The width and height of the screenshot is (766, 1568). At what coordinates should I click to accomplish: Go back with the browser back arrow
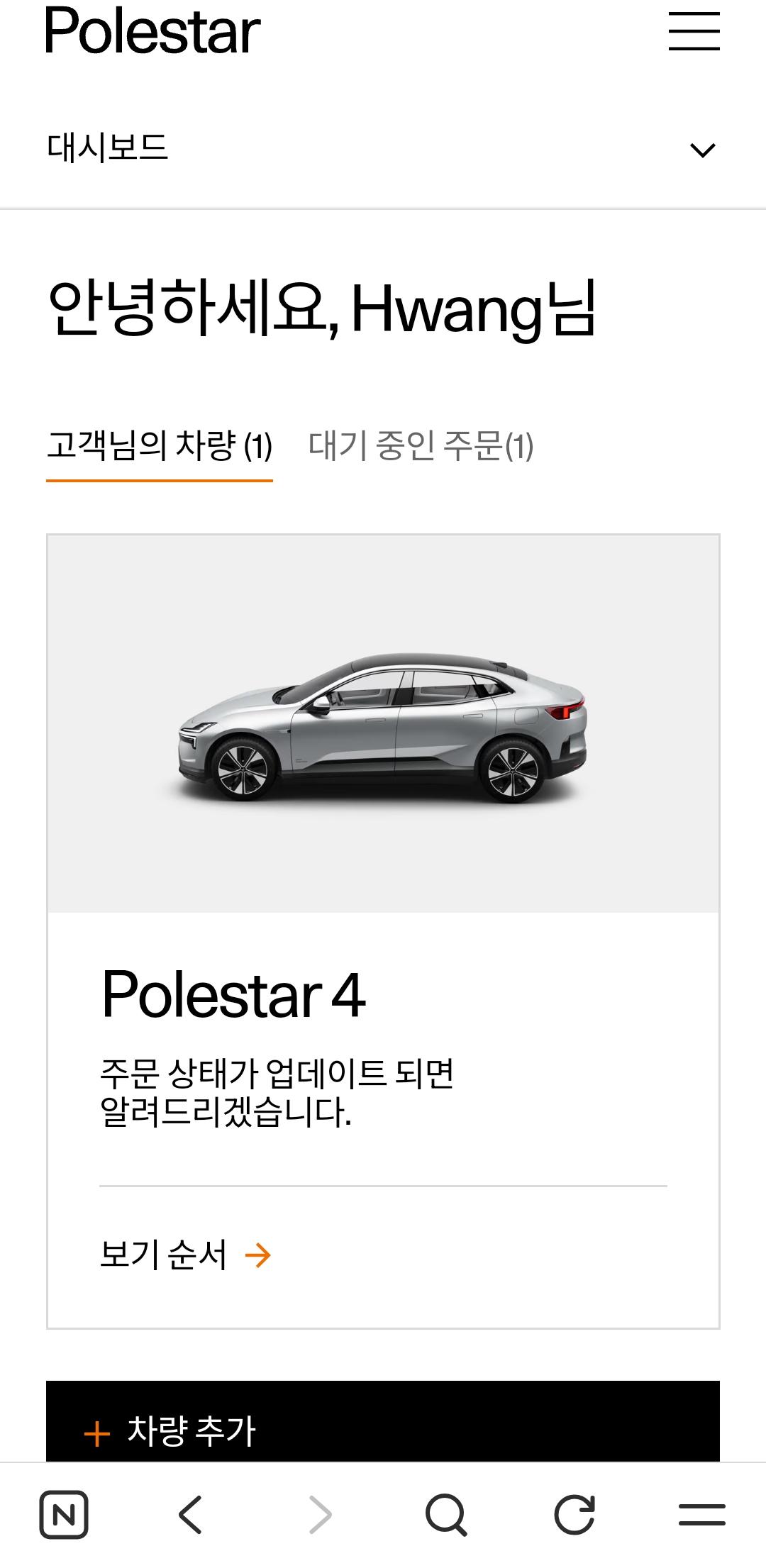coord(191,1516)
